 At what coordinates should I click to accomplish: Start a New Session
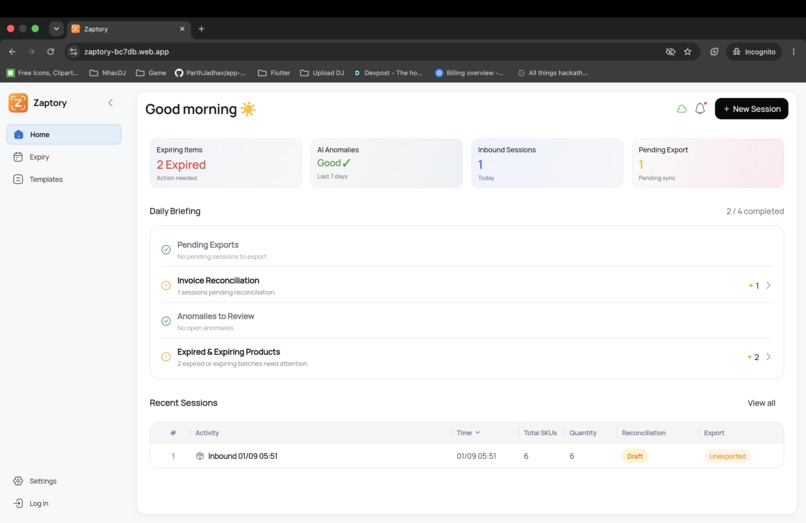751,109
